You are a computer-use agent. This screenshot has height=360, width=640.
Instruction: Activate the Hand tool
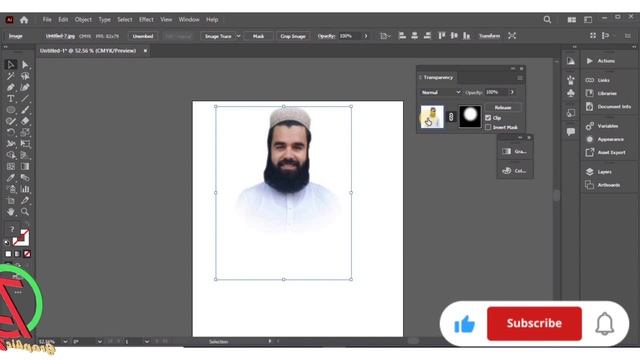click(x=11, y=212)
